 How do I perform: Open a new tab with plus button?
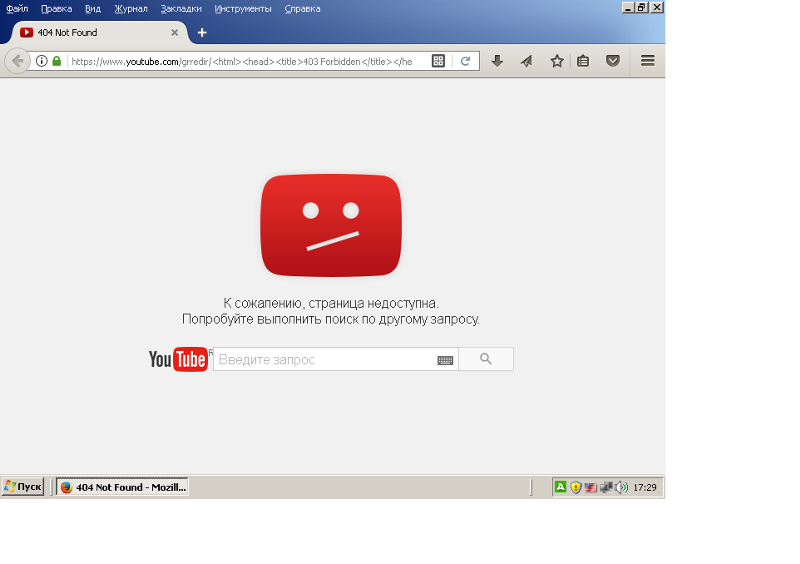pos(202,33)
